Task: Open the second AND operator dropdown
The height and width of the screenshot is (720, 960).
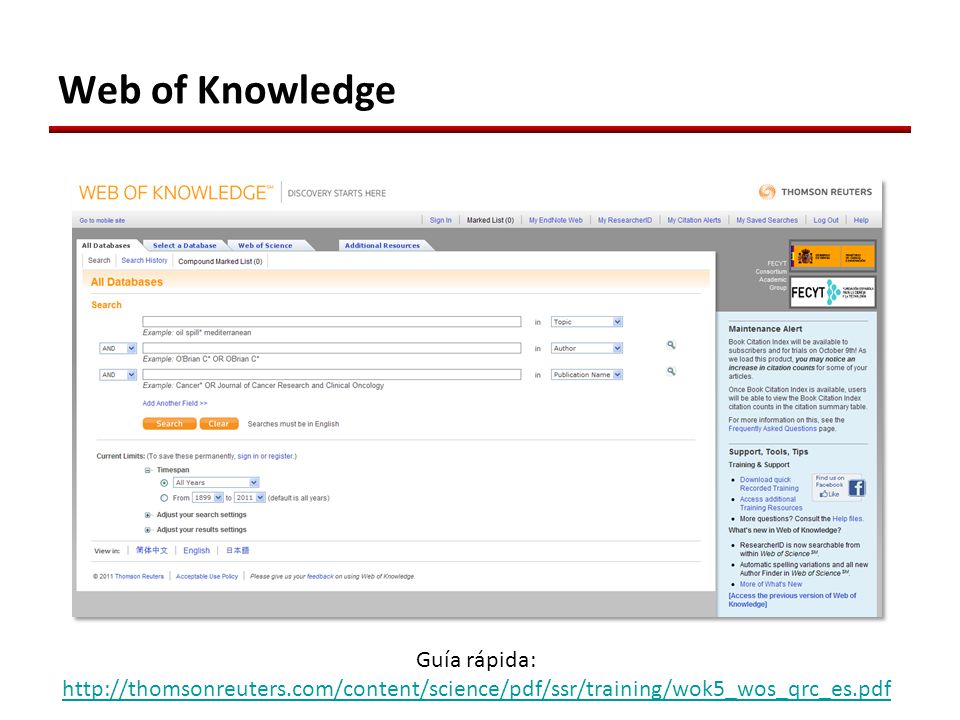Action: [x=118, y=375]
